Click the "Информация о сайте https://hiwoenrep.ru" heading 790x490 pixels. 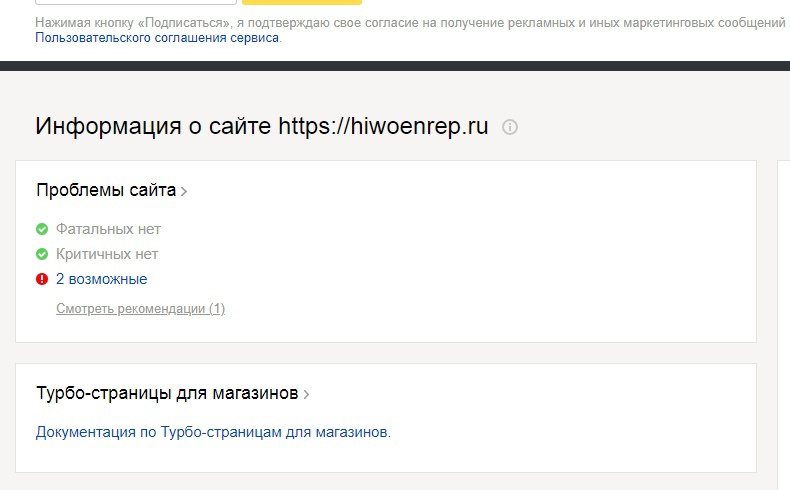[x=261, y=127]
